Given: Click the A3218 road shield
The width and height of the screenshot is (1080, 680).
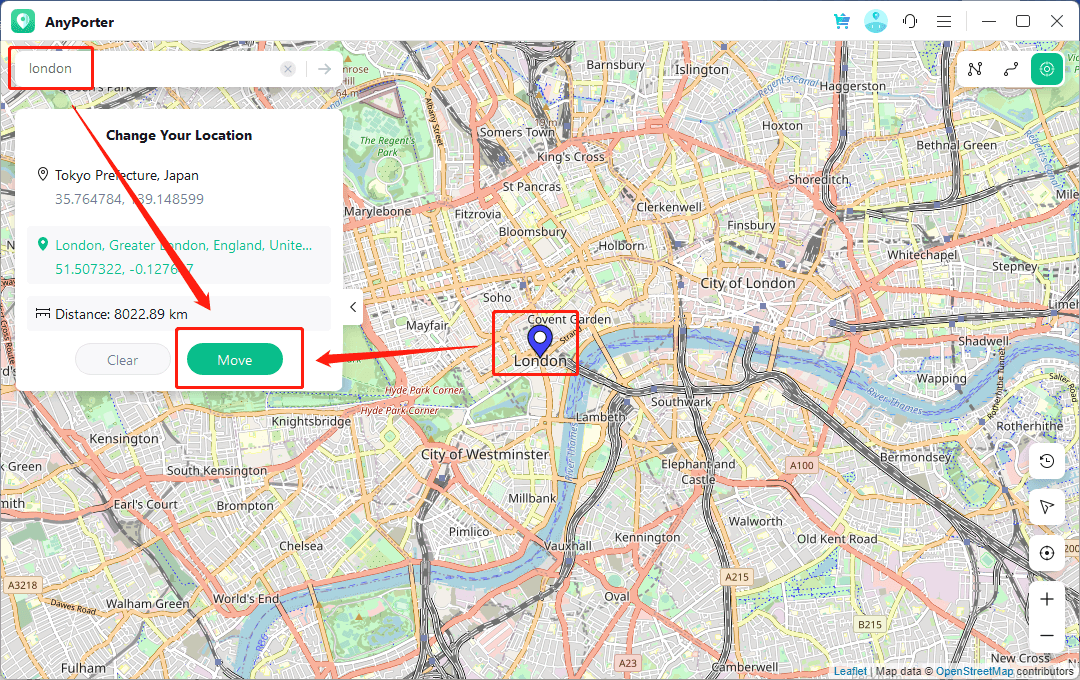Looking at the screenshot, I should coord(22,585).
